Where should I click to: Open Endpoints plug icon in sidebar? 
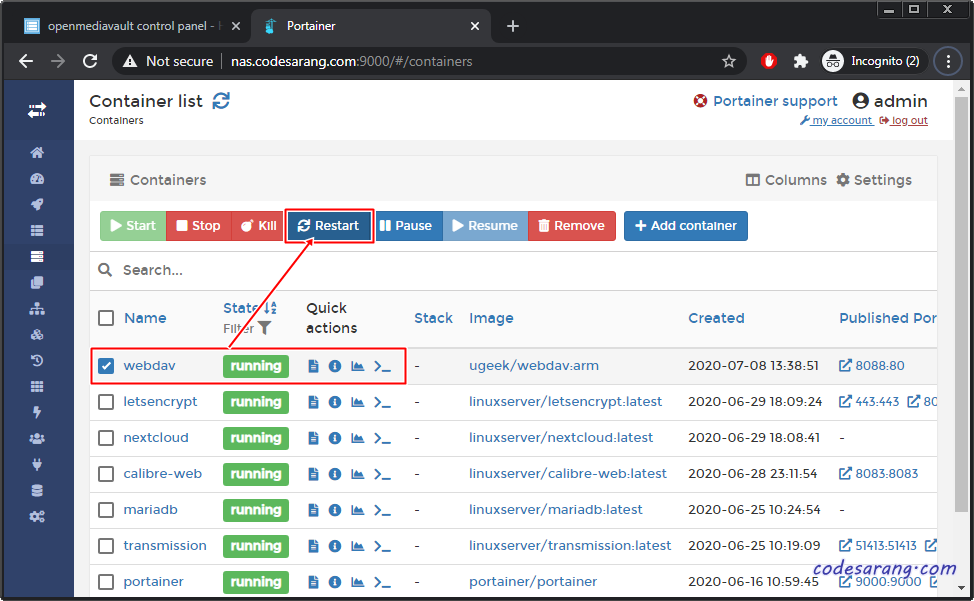tap(37, 464)
